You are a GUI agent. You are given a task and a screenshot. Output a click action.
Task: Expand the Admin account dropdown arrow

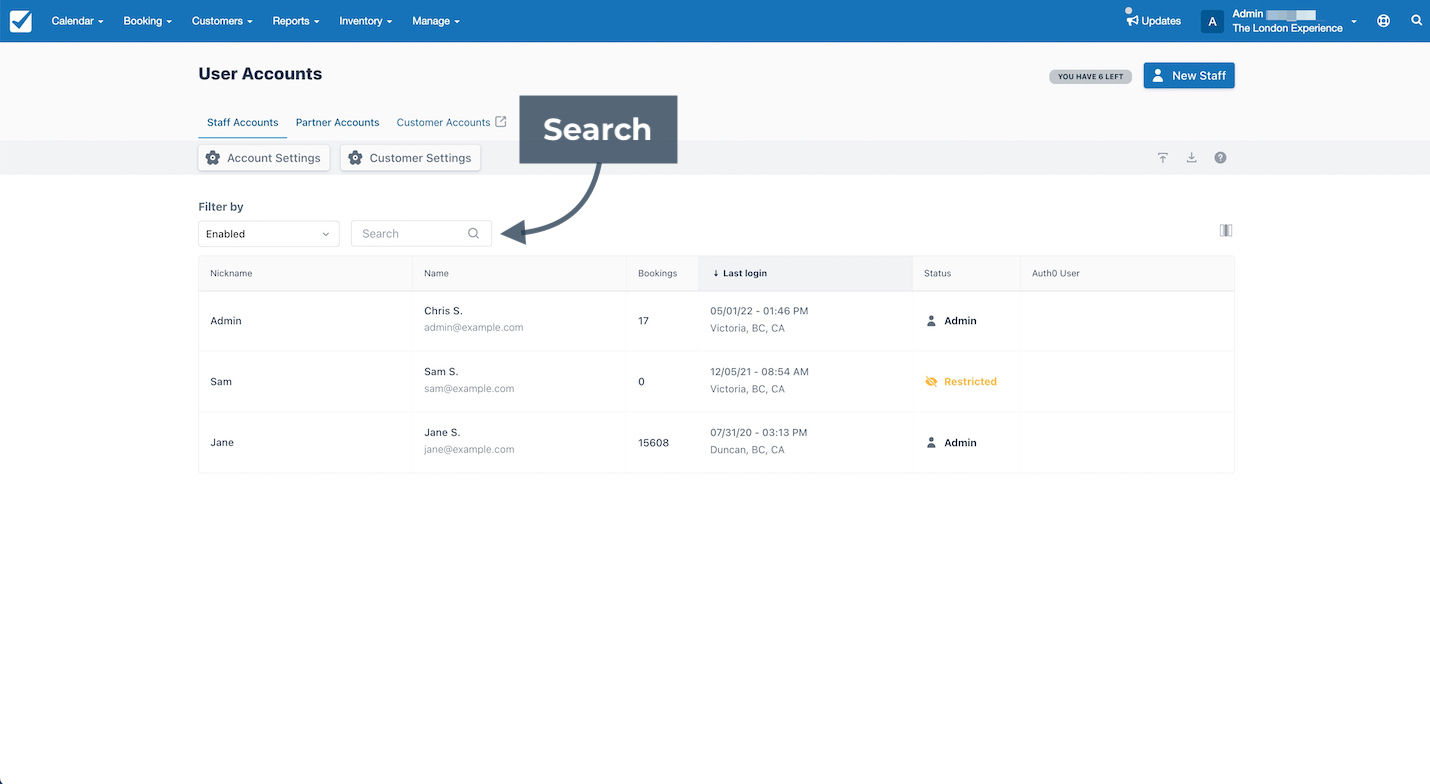point(1354,21)
